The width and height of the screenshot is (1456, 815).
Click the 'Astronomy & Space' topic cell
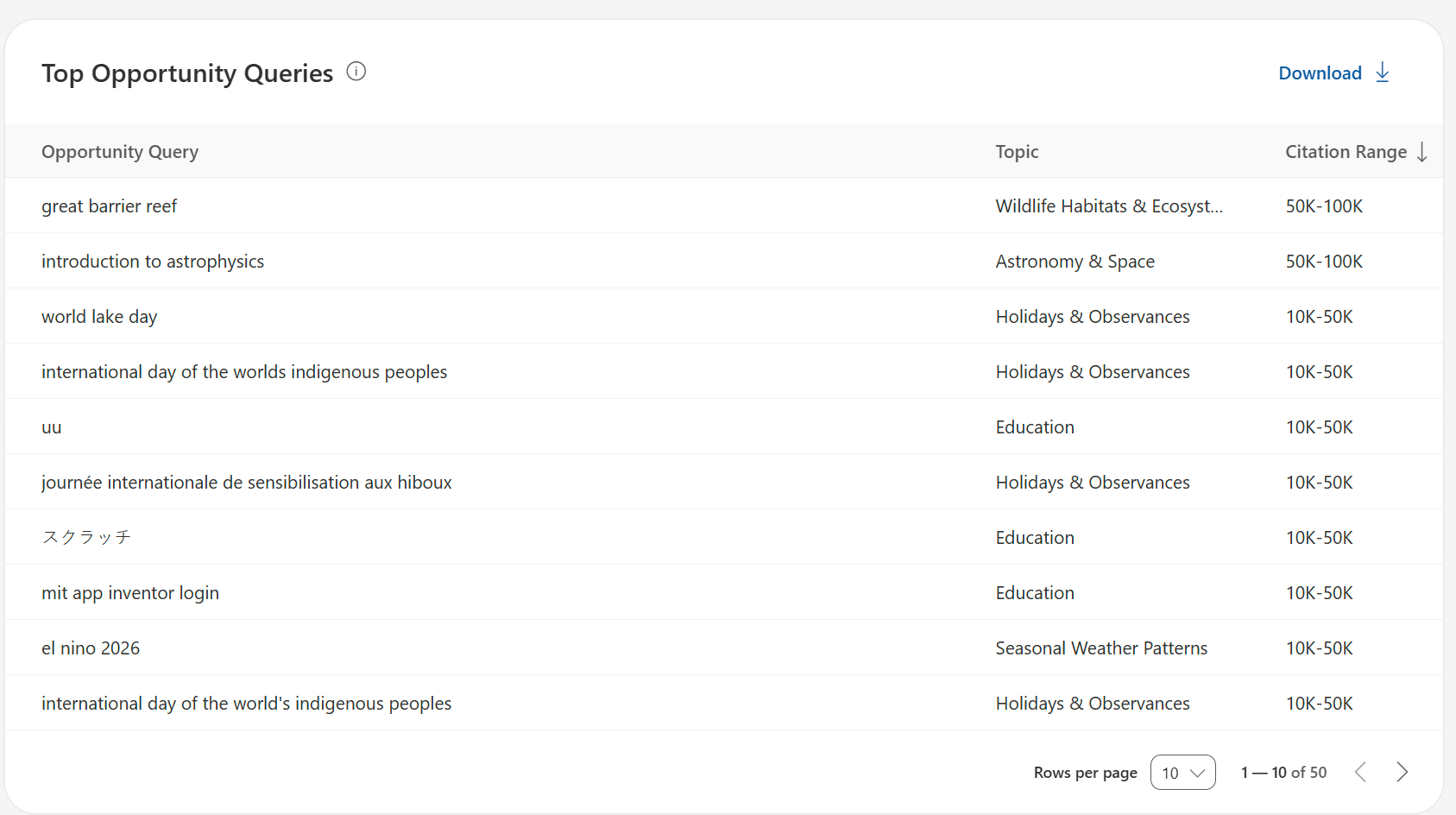click(1075, 262)
